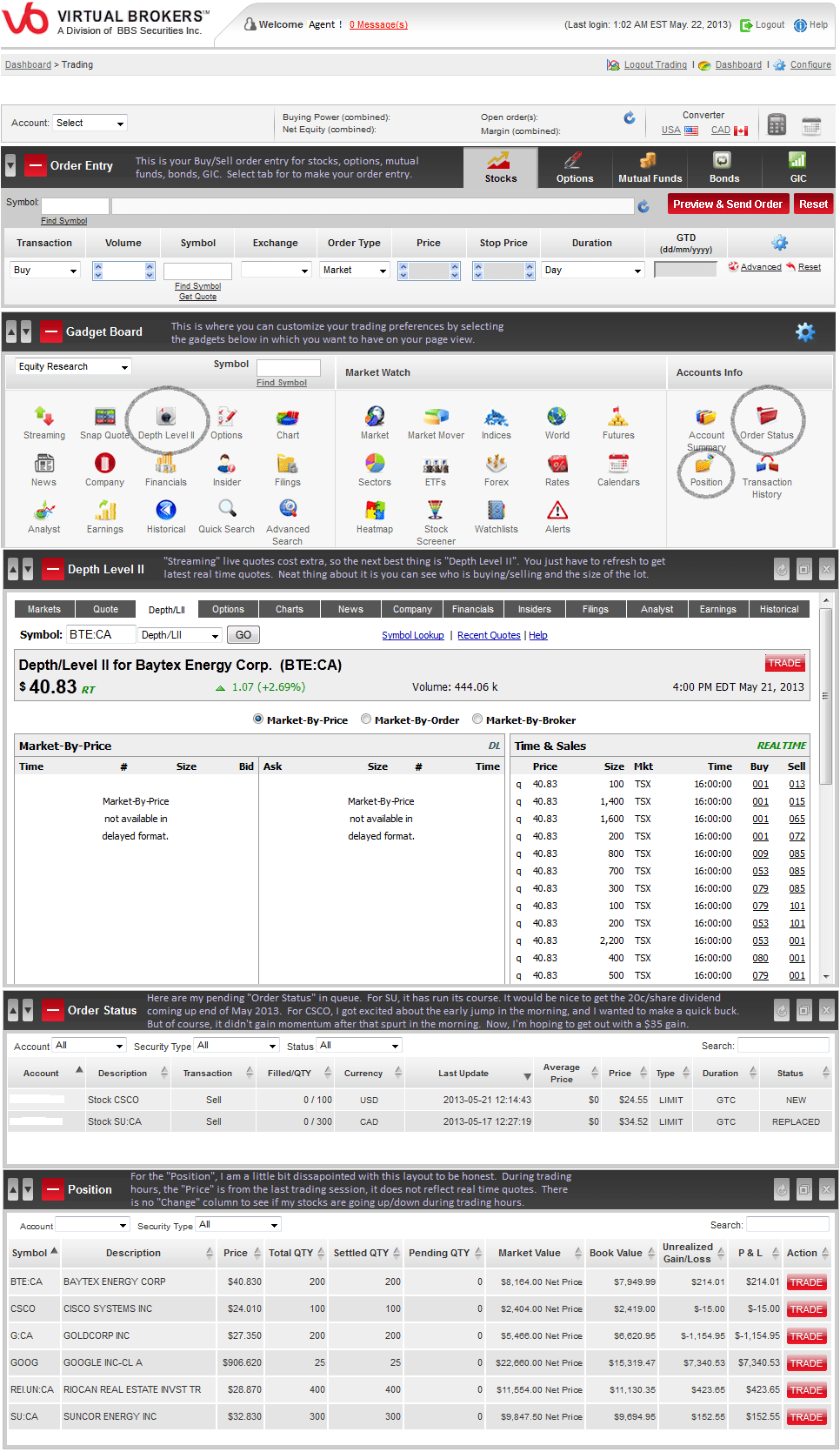840x1452 pixels.
Task: Open the Historical gadget icon
Action: coord(166,511)
